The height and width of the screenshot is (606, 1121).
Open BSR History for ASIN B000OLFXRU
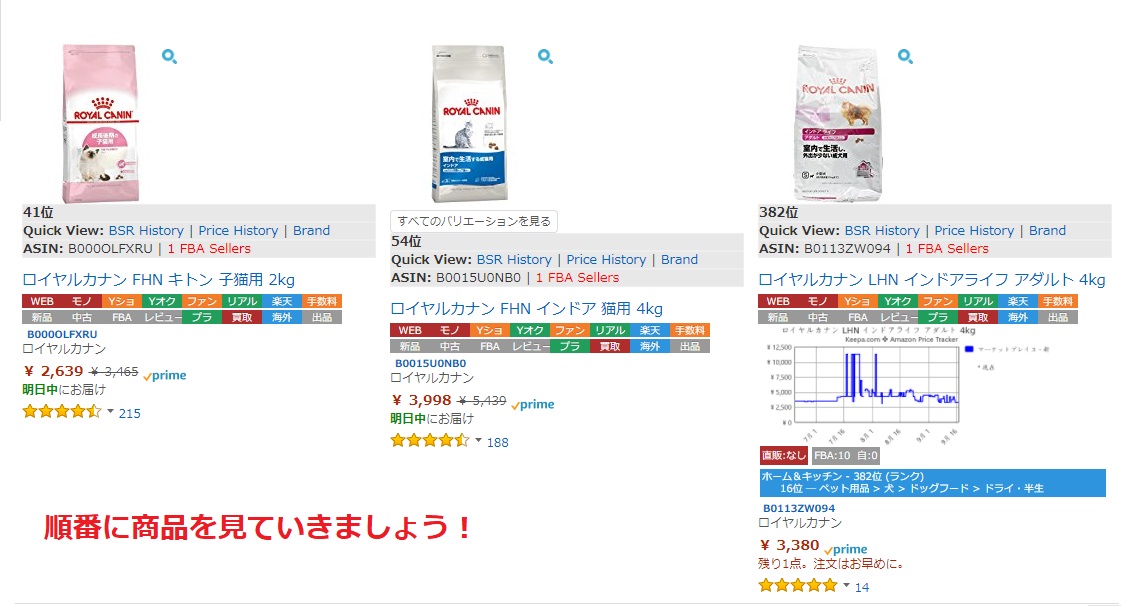click(146, 231)
